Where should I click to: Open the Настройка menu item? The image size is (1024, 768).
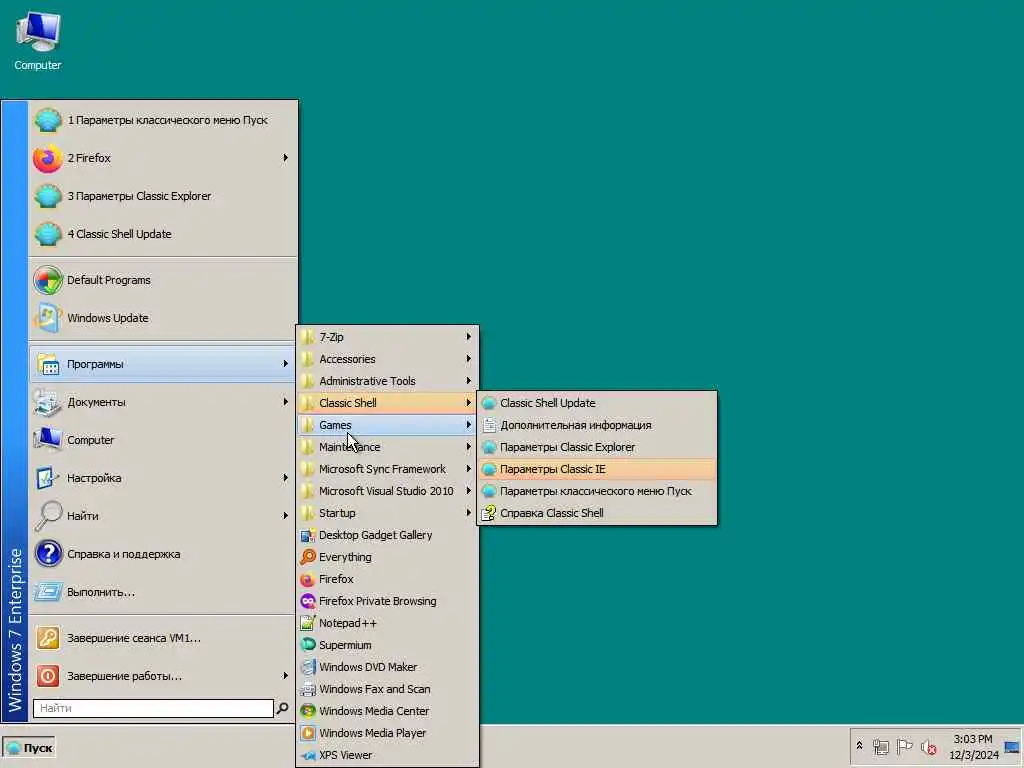[163, 478]
